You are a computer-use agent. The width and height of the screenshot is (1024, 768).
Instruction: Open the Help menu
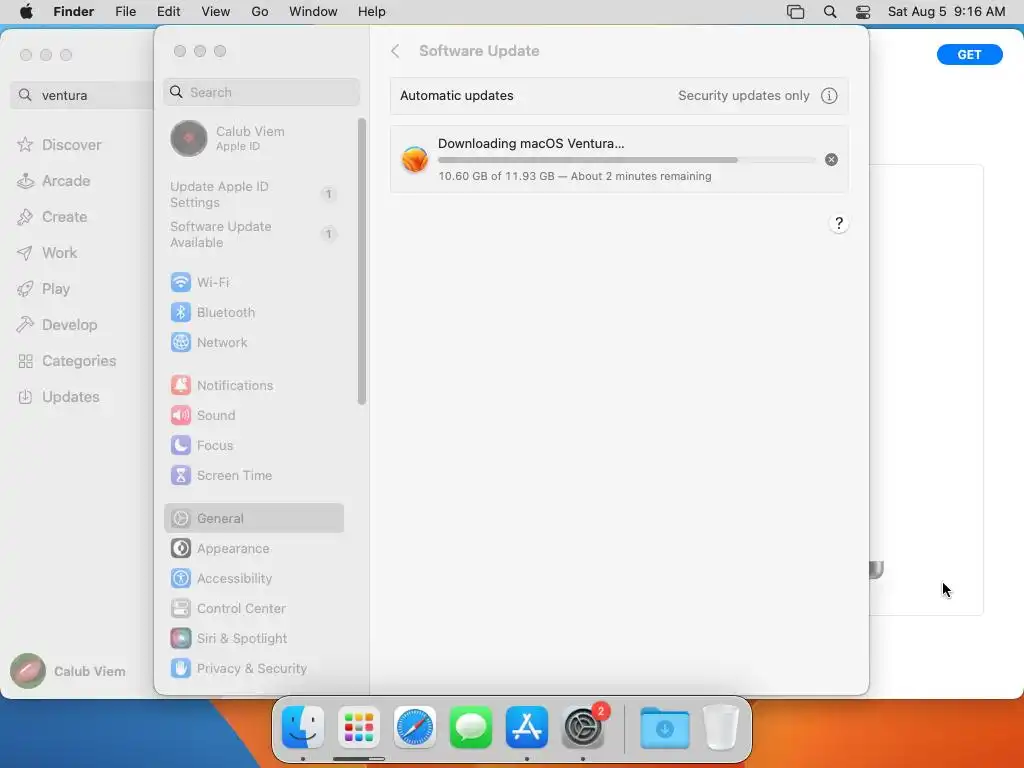(372, 12)
